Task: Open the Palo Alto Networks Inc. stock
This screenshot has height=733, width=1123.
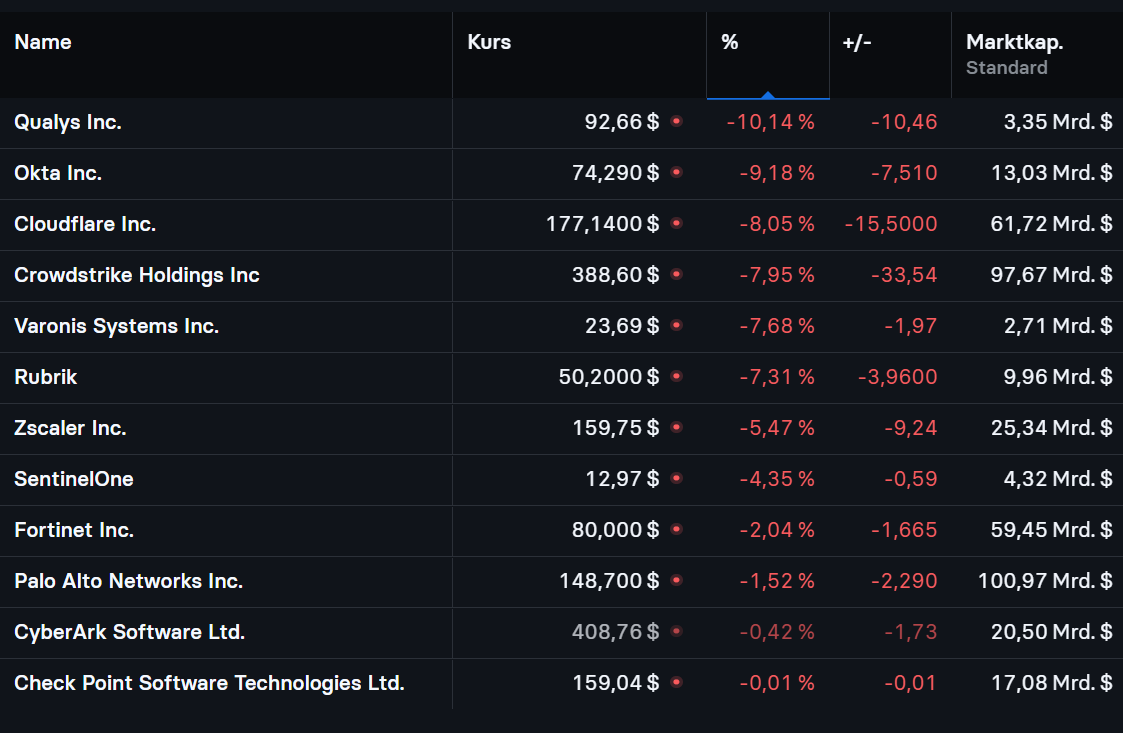Action: tap(129, 581)
